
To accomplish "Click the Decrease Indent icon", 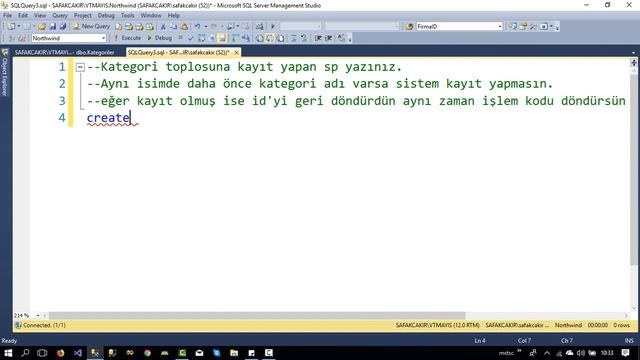I will (x=318, y=38).
